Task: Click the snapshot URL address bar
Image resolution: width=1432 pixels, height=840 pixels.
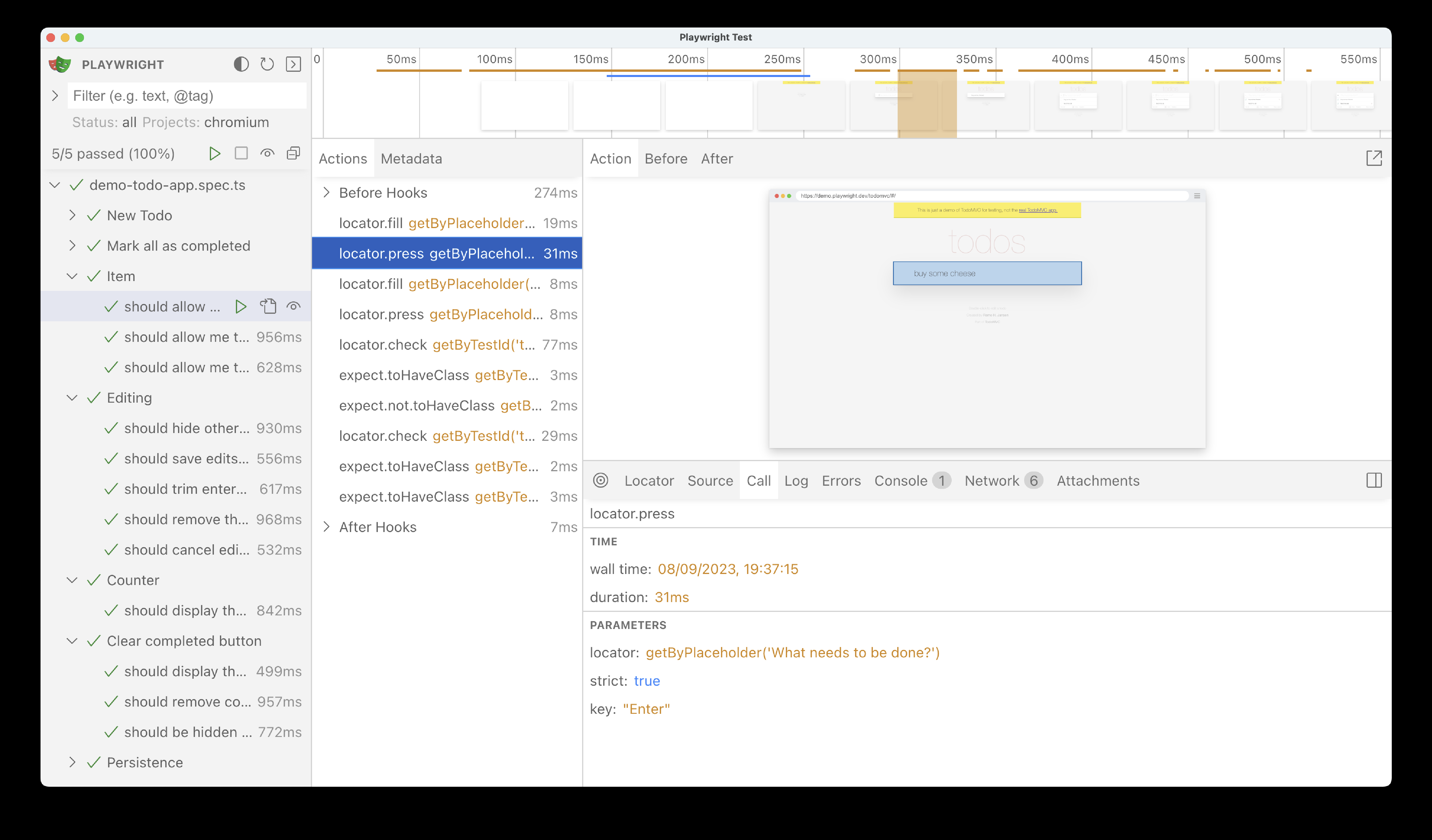Action: point(992,195)
